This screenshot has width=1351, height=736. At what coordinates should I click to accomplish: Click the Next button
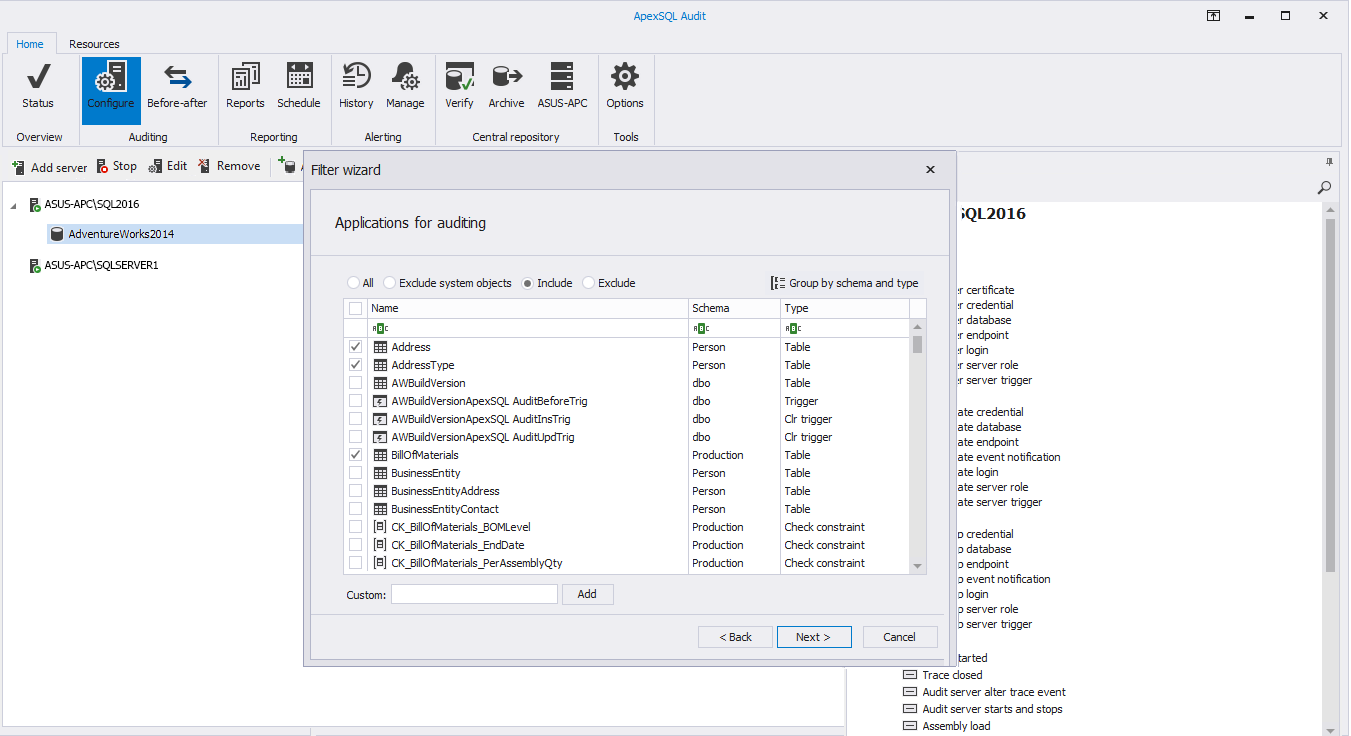click(x=814, y=637)
